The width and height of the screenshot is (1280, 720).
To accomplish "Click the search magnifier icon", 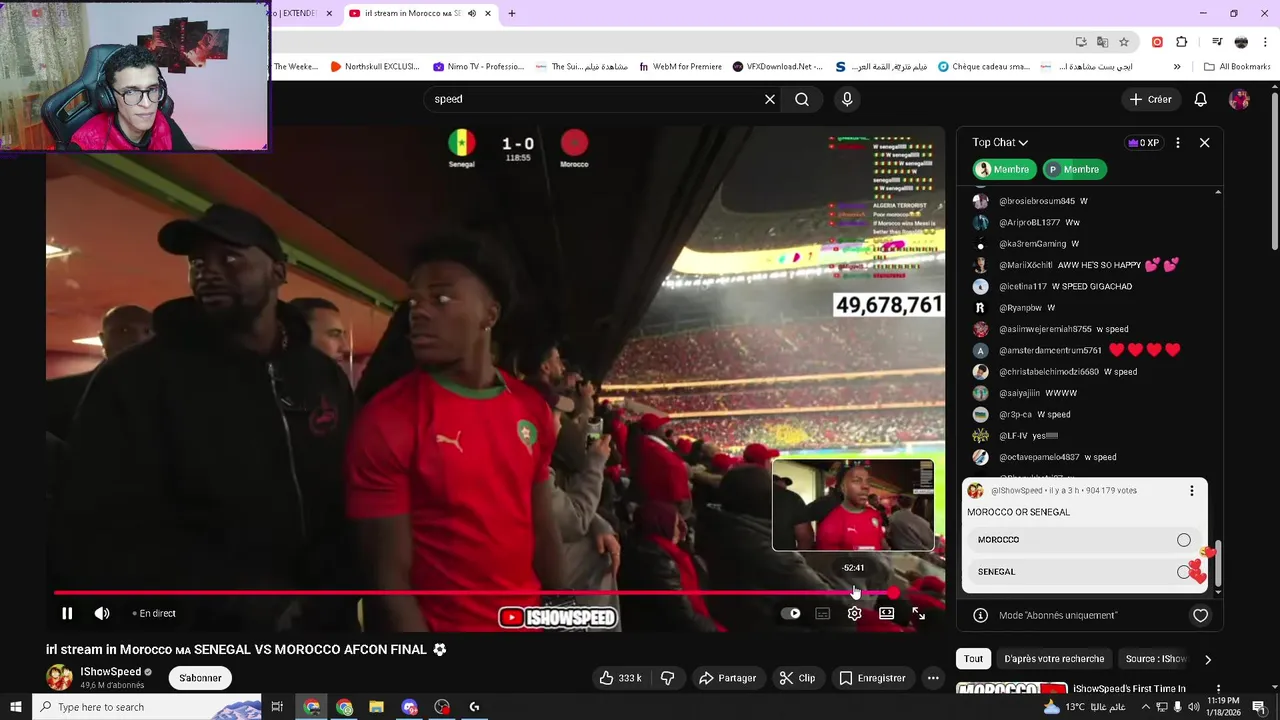I will coord(802,99).
